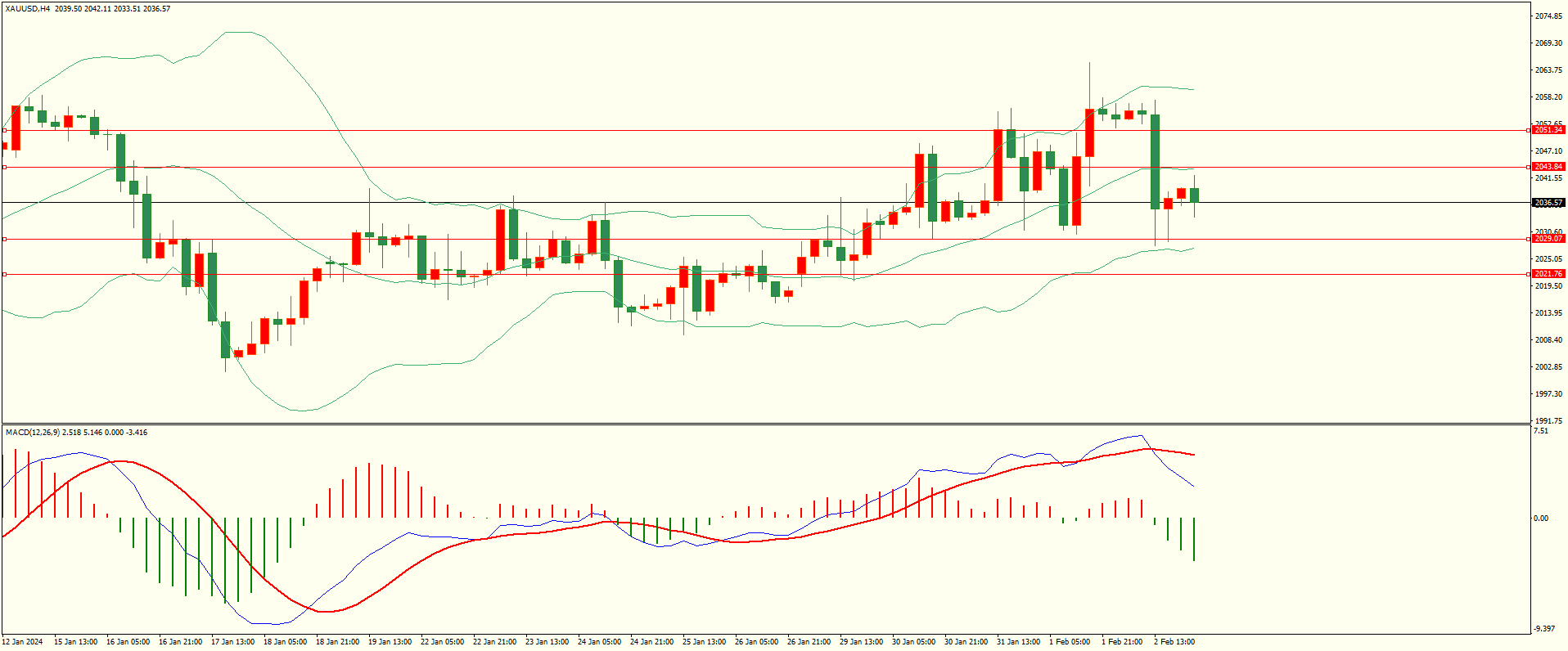Click 2047.10 on the price axis
Image resolution: width=1568 pixels, height=651 pixels.
pos(1548,151)
